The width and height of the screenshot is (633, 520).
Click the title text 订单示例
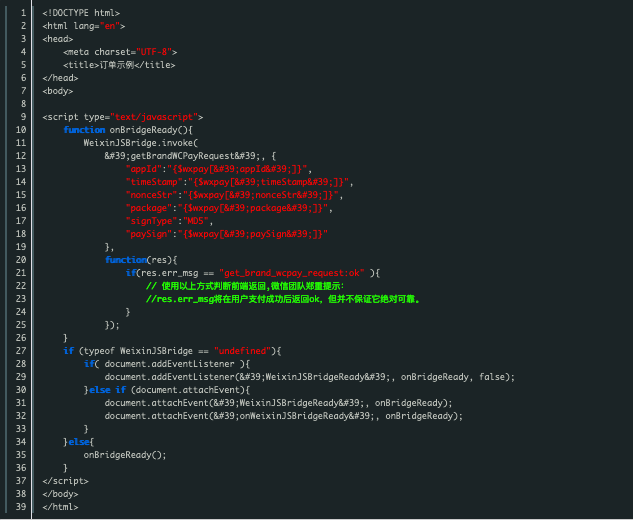(117, 65)
